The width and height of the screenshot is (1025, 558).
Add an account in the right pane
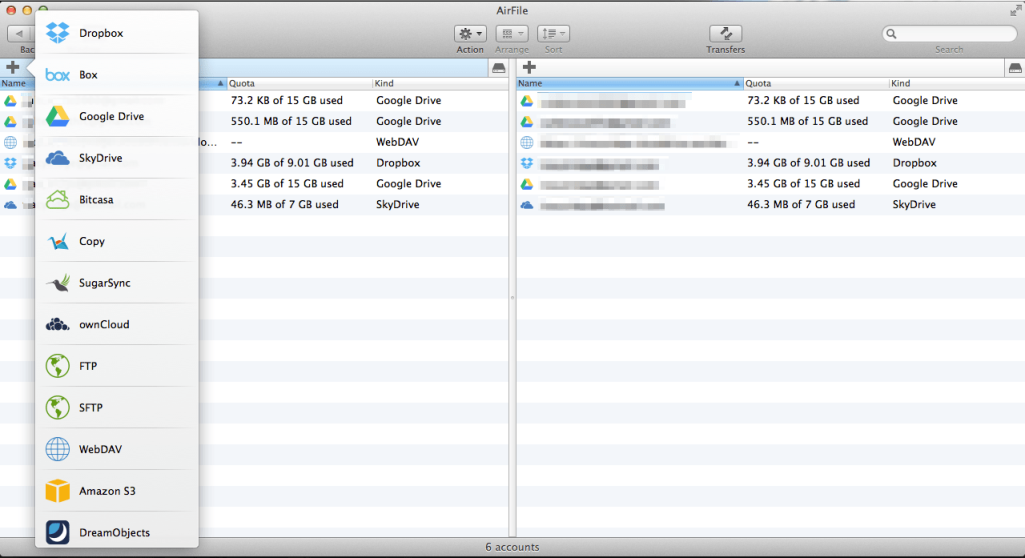coord(529,67)
